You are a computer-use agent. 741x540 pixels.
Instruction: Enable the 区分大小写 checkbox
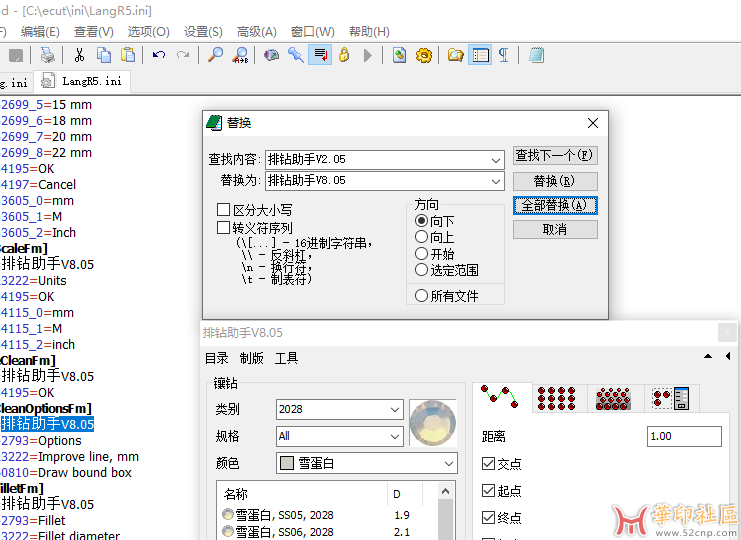tap(223, 209)
